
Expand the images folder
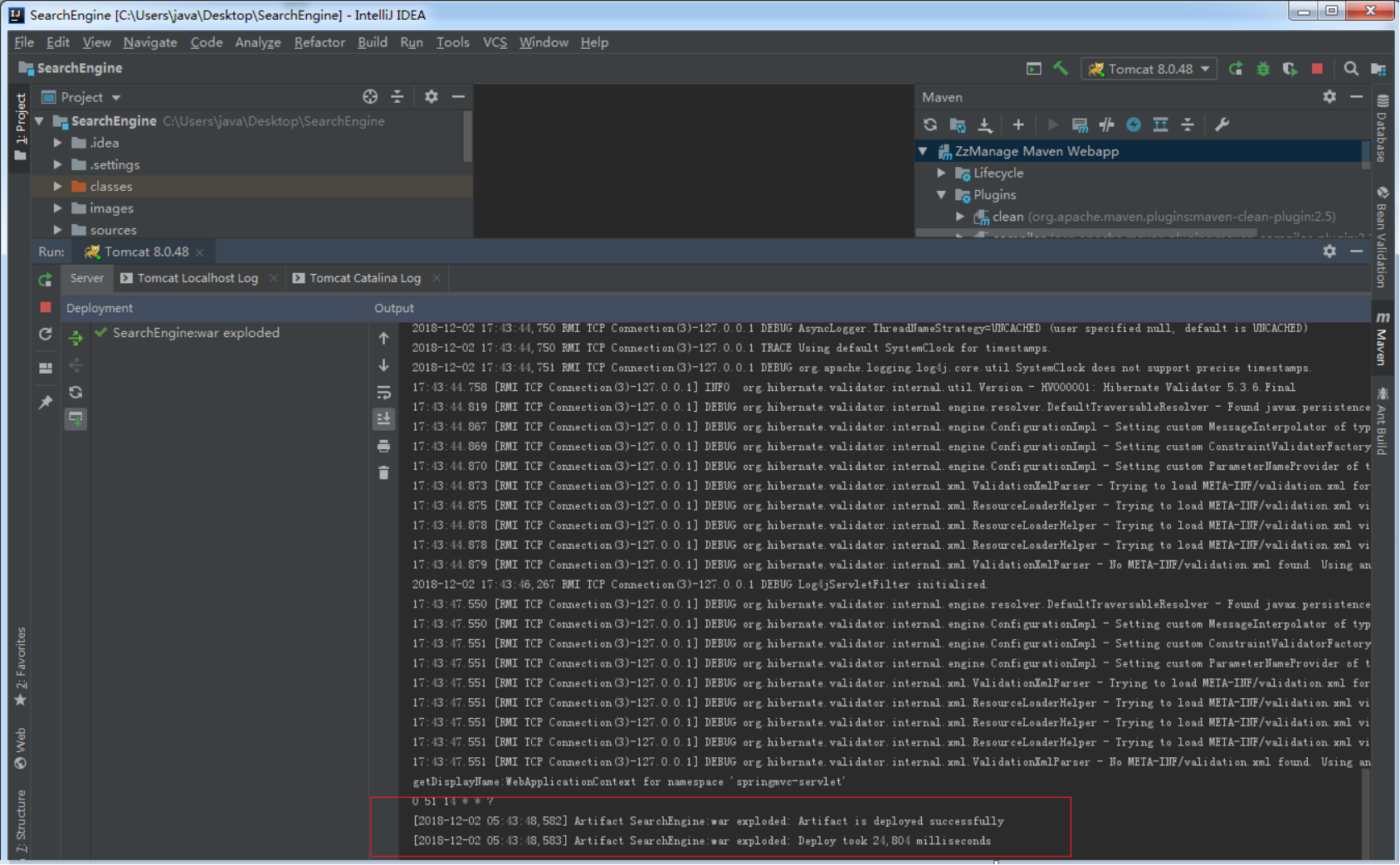(x=57, y=208)
